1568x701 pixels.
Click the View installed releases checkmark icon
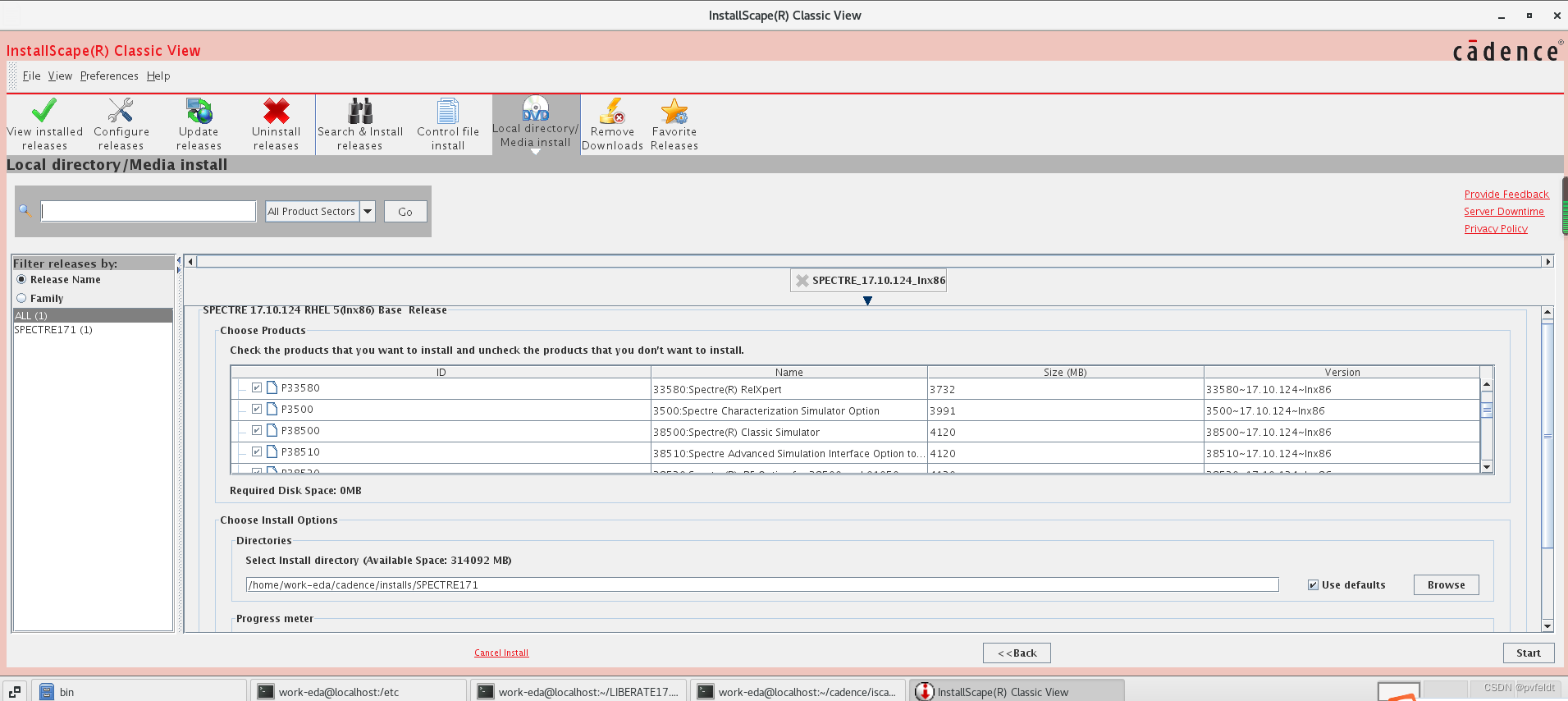point(44,111)
